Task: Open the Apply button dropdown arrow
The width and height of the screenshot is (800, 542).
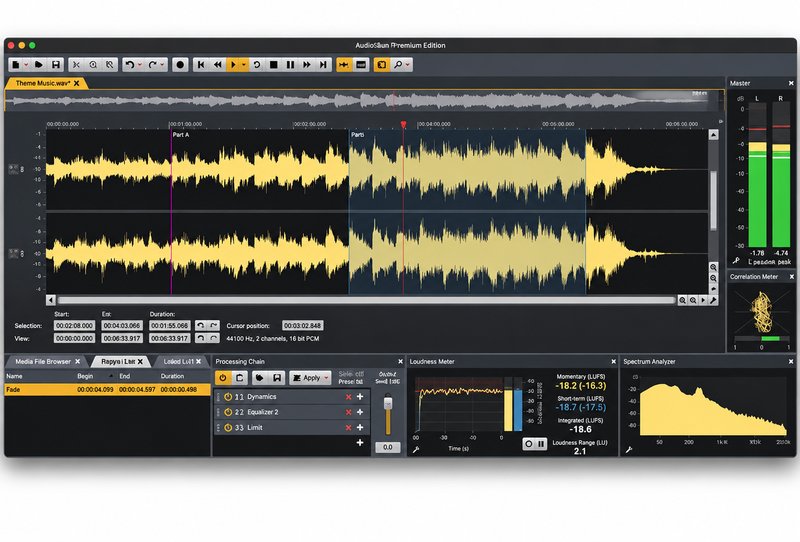Action: coord(327,378)
